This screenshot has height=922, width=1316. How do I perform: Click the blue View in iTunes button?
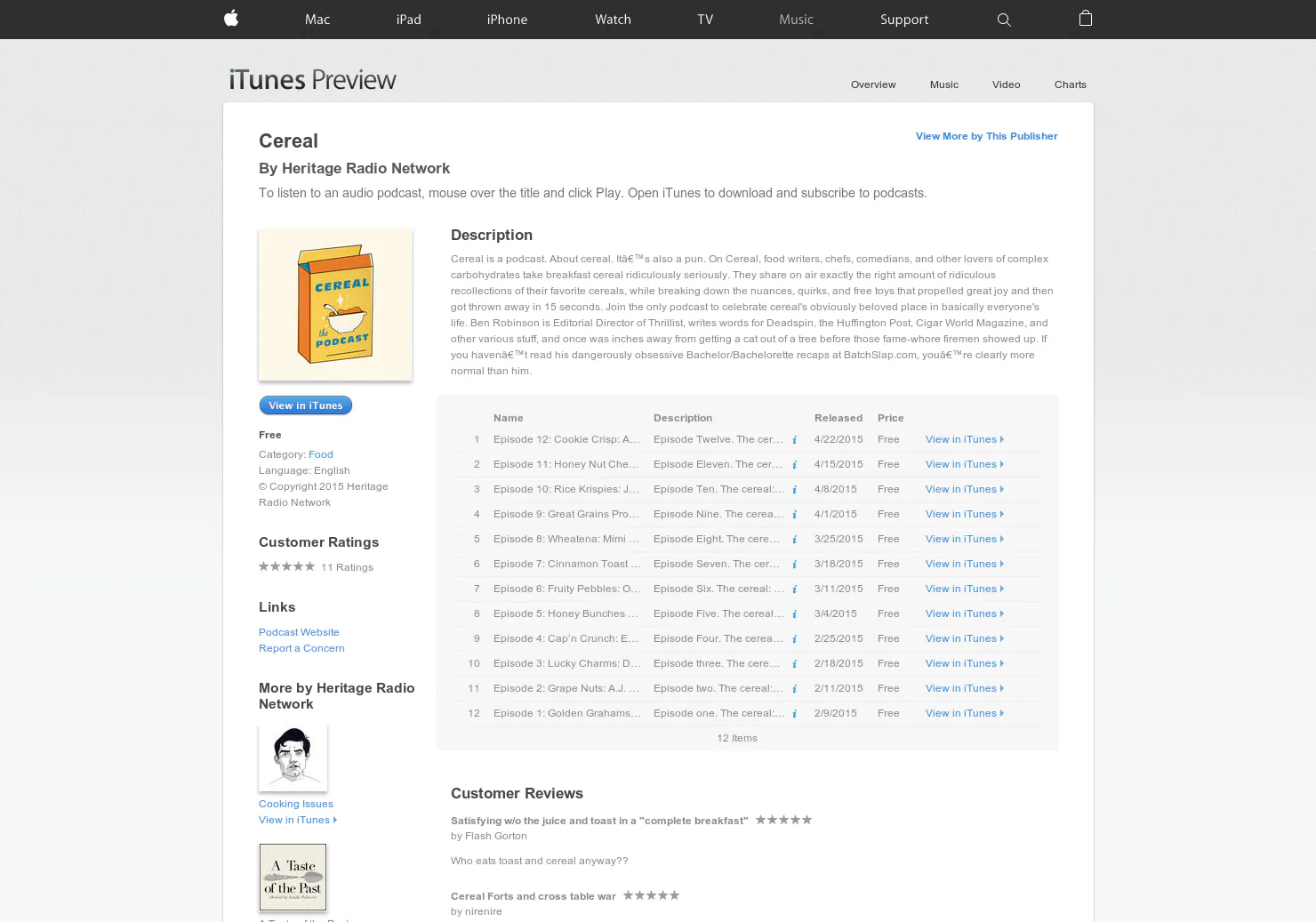pyautogui.click(x=306, y=405)
